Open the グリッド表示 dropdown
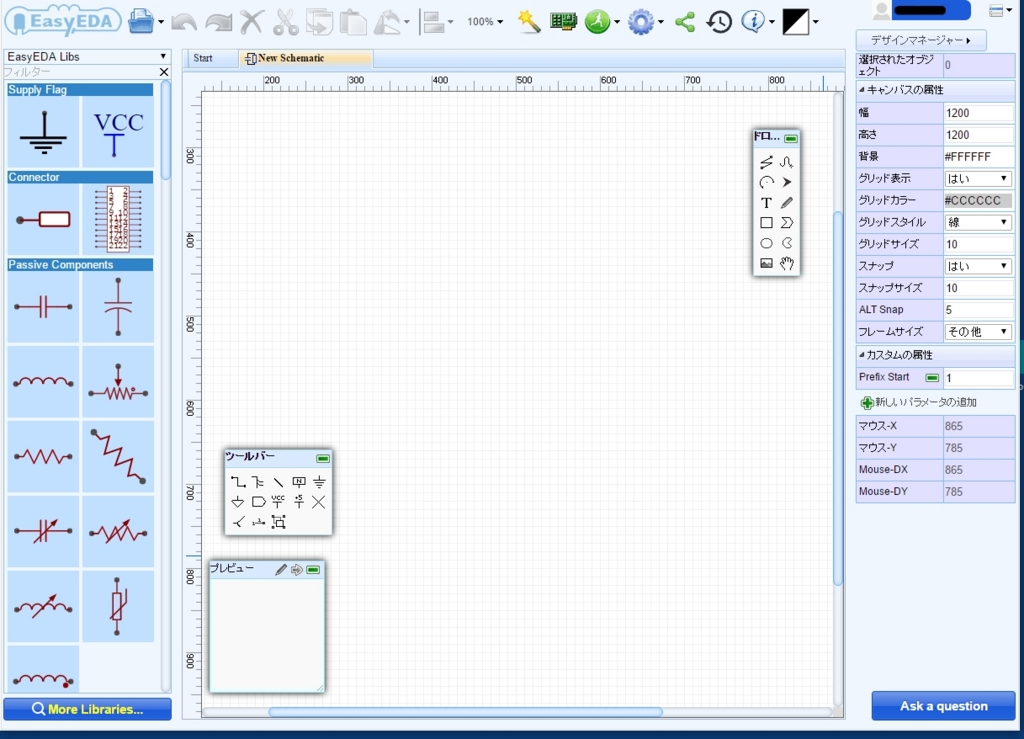Screen dimensions: 1024x739 (978, 178)
